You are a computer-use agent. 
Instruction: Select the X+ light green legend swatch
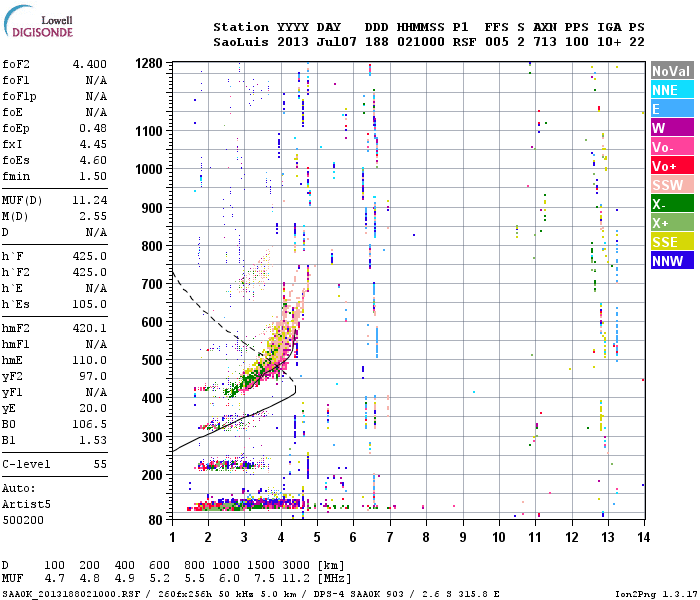coord(672,223)
